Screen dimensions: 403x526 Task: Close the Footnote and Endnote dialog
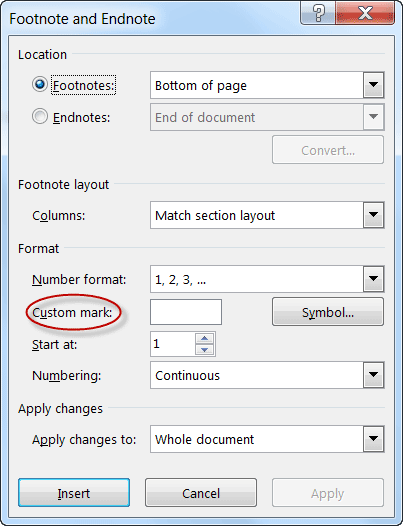point(365,13)
